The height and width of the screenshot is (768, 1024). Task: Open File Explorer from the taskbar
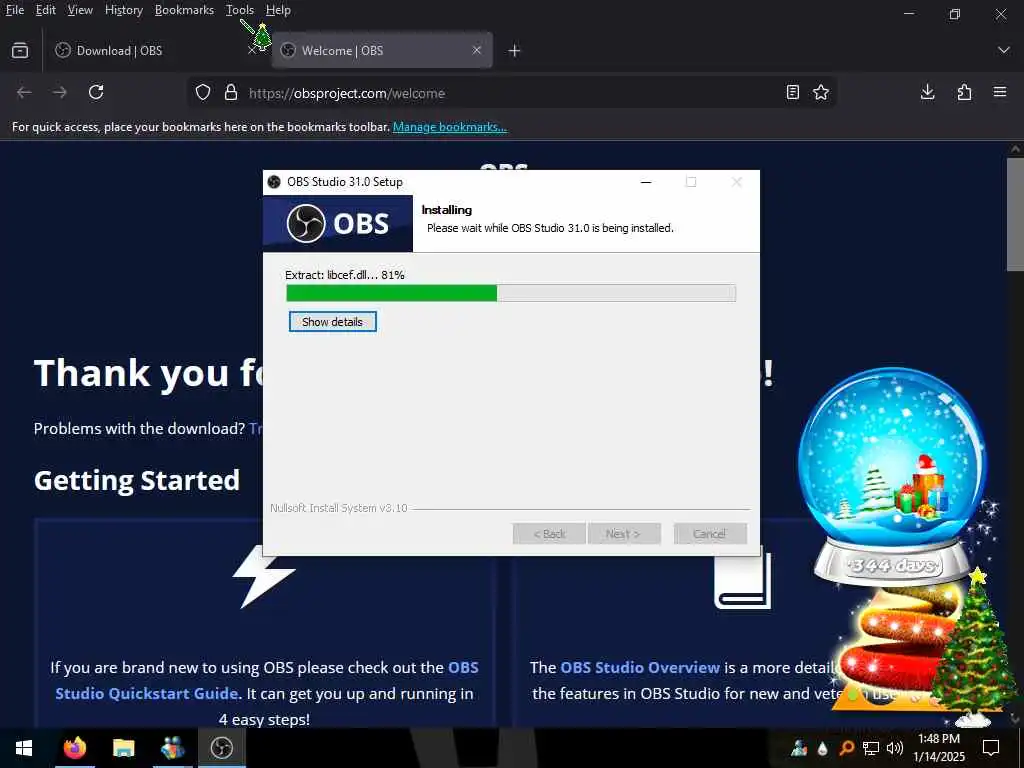point(123,748)
